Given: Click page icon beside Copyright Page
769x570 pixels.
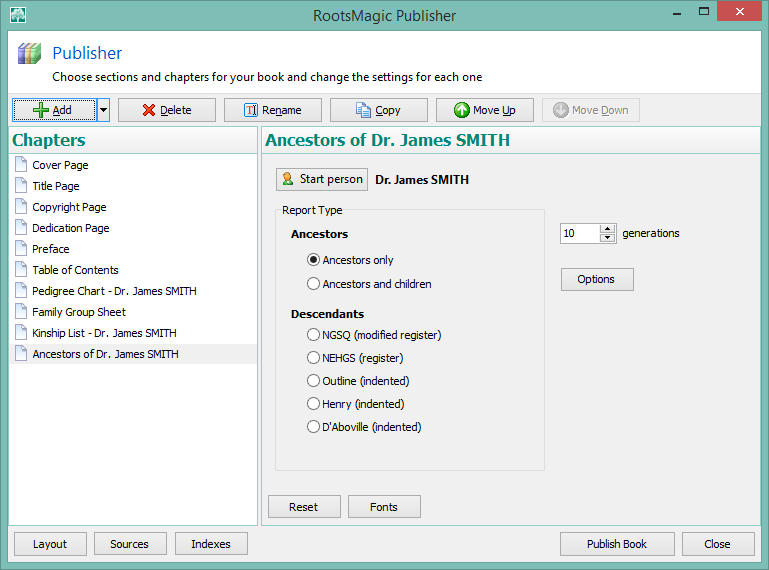Looking at the screenshot, I should pos(21,207).
